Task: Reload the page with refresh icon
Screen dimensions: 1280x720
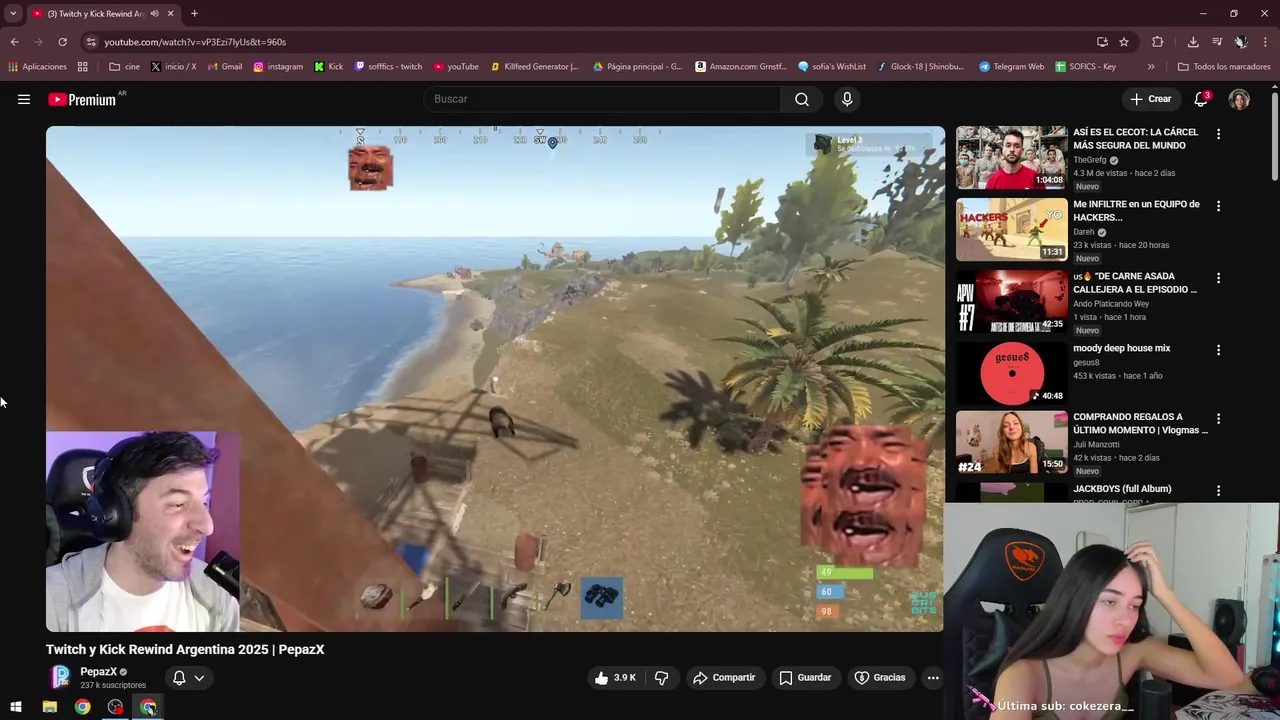Action: pyautogui.click(x=62, y=42)
